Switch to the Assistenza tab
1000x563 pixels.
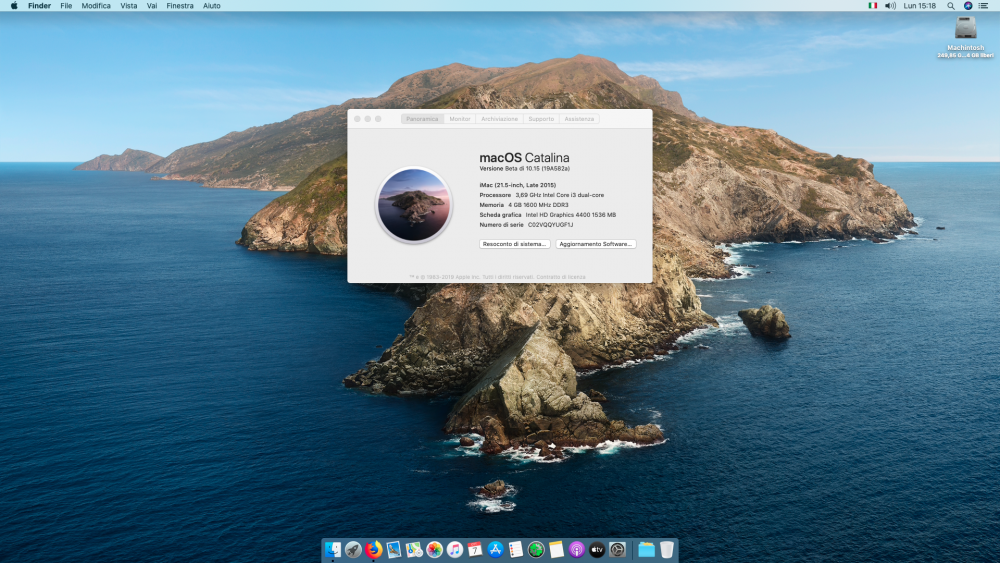pyautogui.click(x=579, y=119)
